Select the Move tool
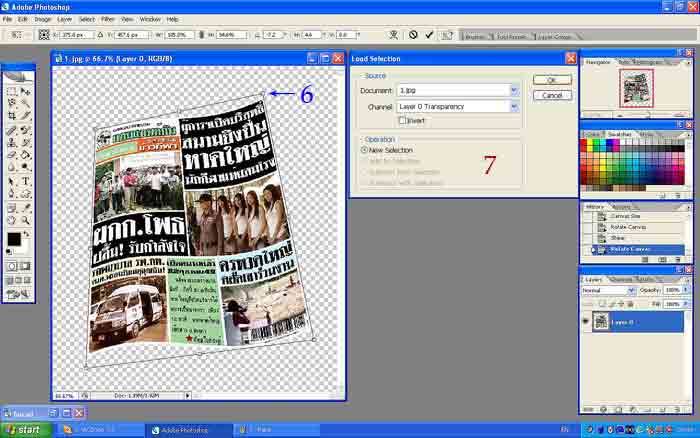 (26, 91)
